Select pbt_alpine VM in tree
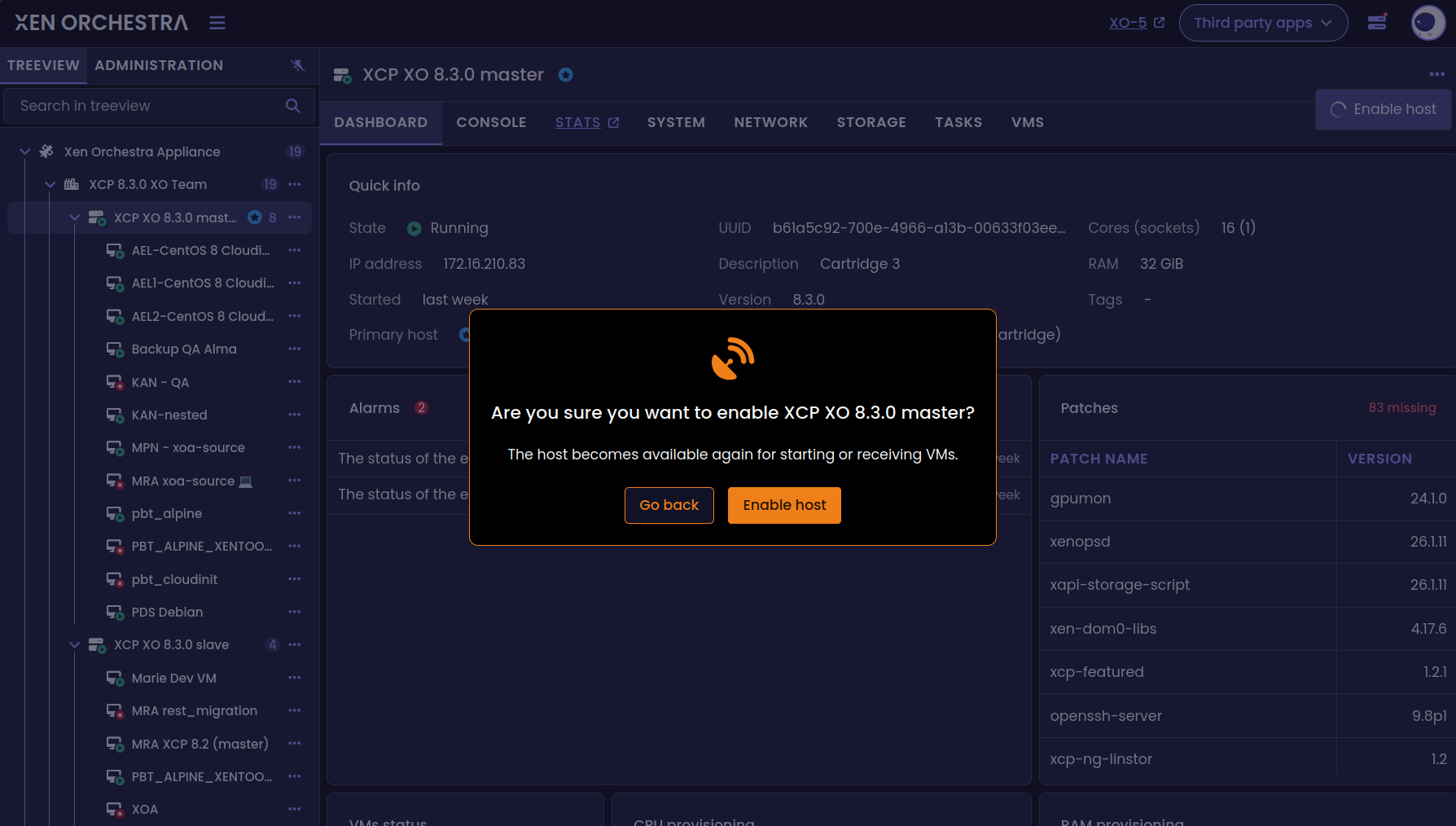Image resolution: width=1456 pixels, height=826 pixels. pyautogui.click(x=167, y=513)
